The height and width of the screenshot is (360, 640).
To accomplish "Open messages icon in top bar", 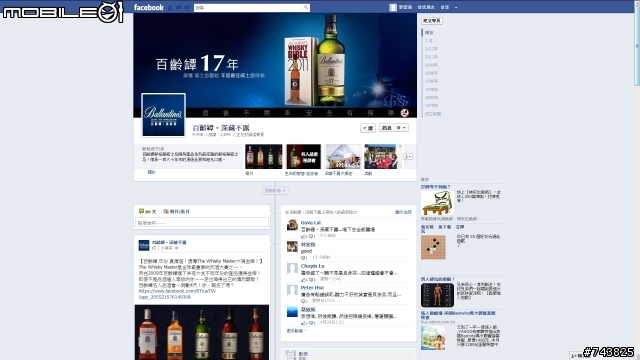I will tap(179, 7).
